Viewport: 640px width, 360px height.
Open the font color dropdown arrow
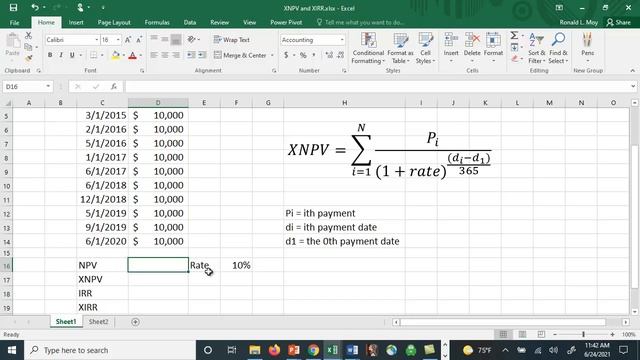click(140, 55)
